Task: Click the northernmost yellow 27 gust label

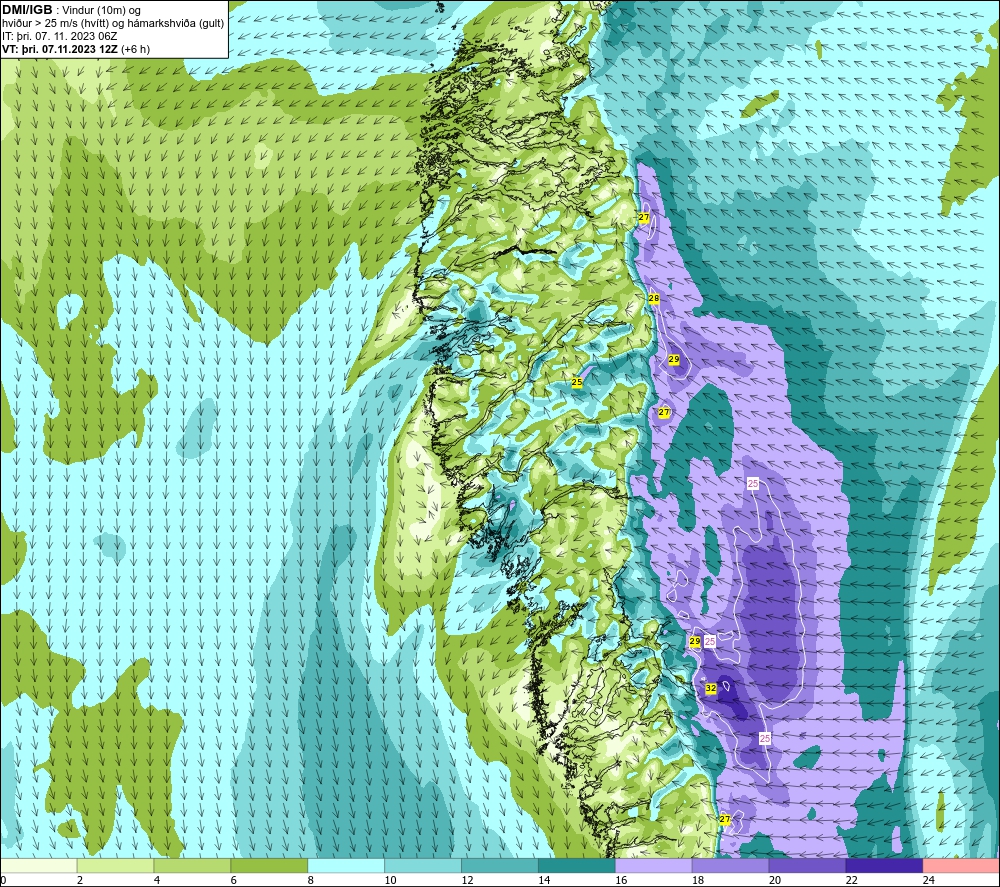Action: pos(643,217)
